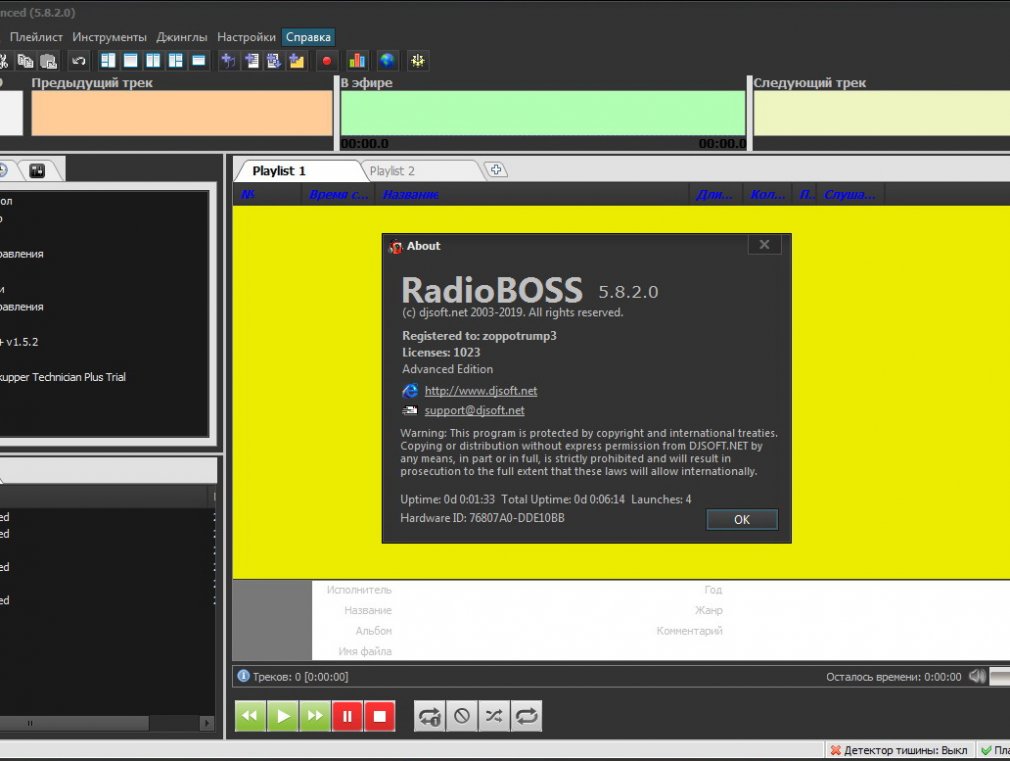Viewport: 1010px width, 761px height.
Task: Select the first window layout icon
Action: pos(108,61)
